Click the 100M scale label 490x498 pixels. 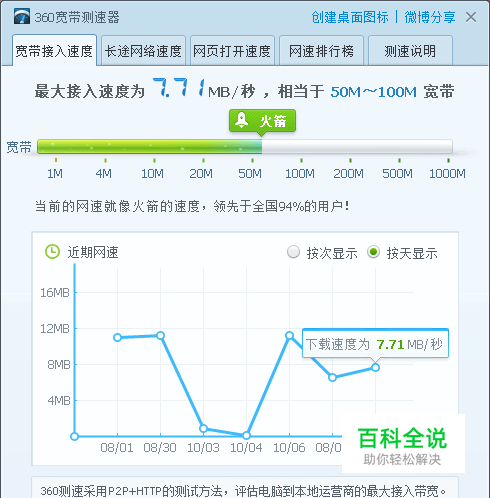coord(300,174)
